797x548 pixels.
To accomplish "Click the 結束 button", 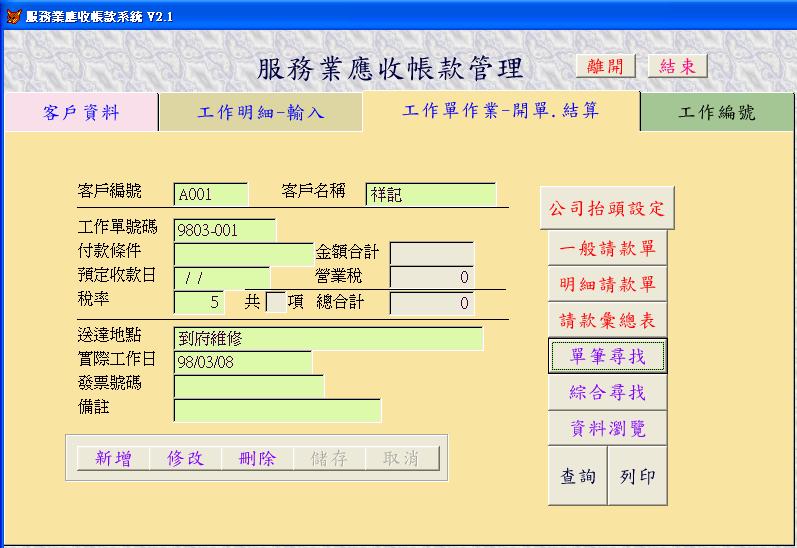I will point(678,66).
